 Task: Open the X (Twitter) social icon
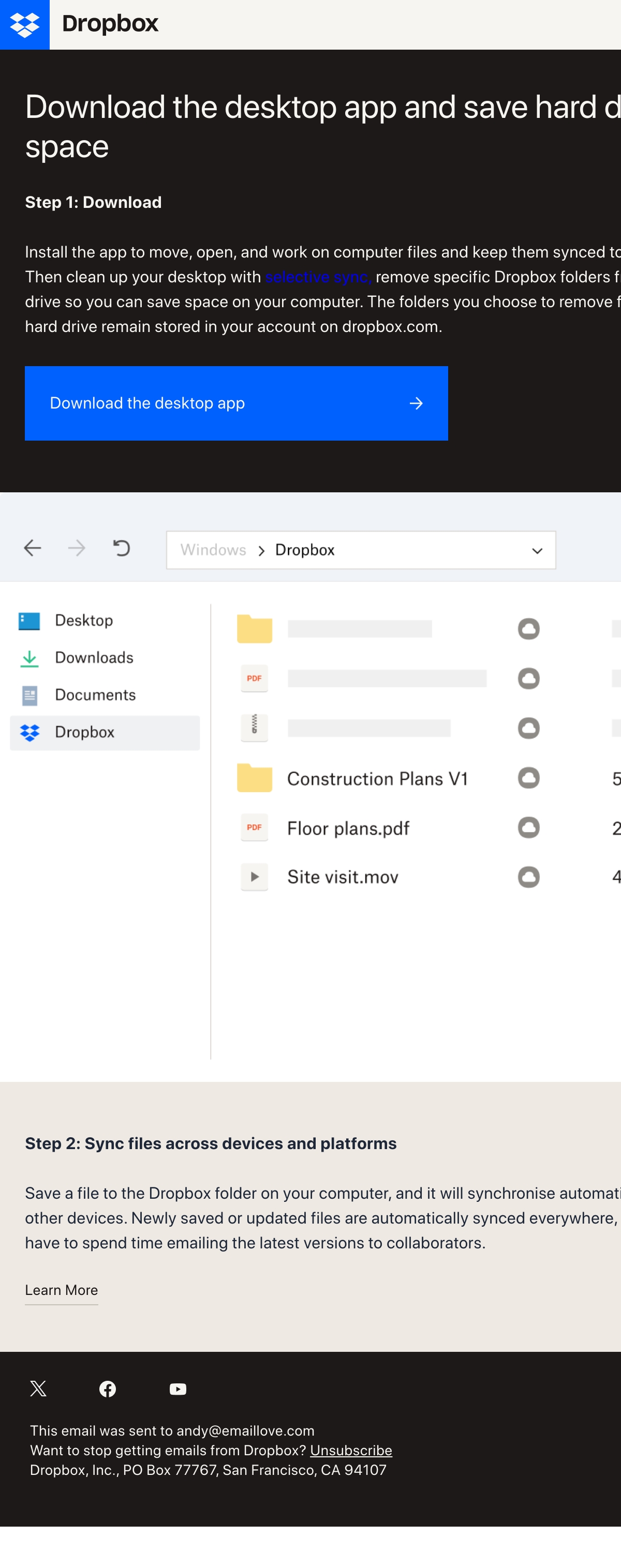[38, 1389]
